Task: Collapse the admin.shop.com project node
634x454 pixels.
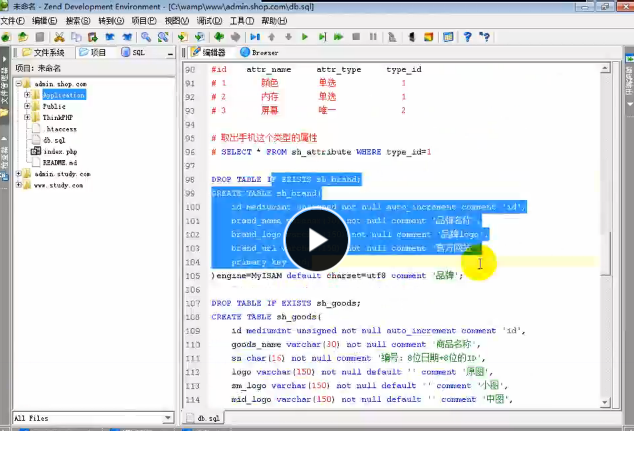Action: coord(19,84)
